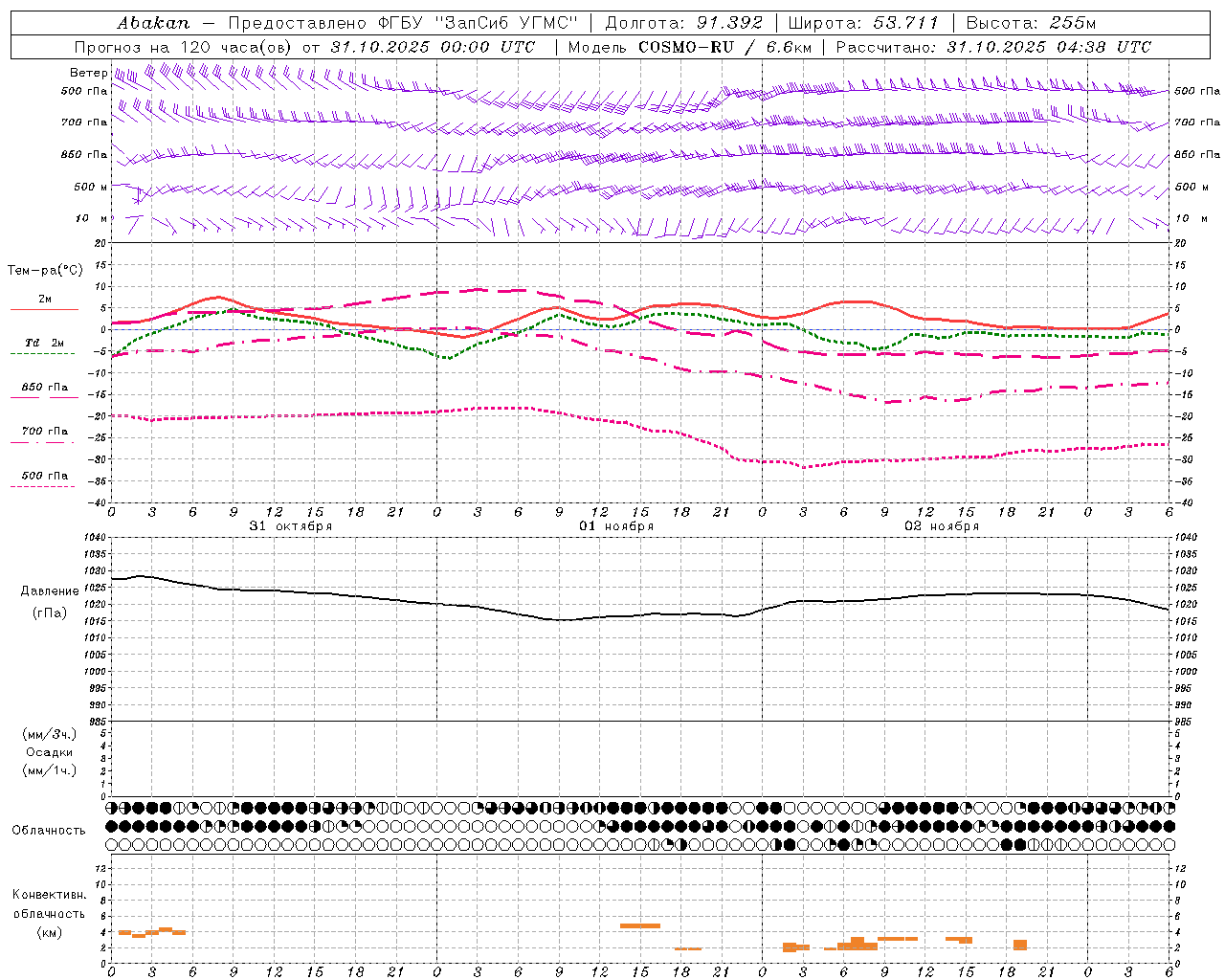The height and width of the screenshot is (980, 1225).
Task: Click the "10 м" wind level label on the left
Action: pos(92,218)
